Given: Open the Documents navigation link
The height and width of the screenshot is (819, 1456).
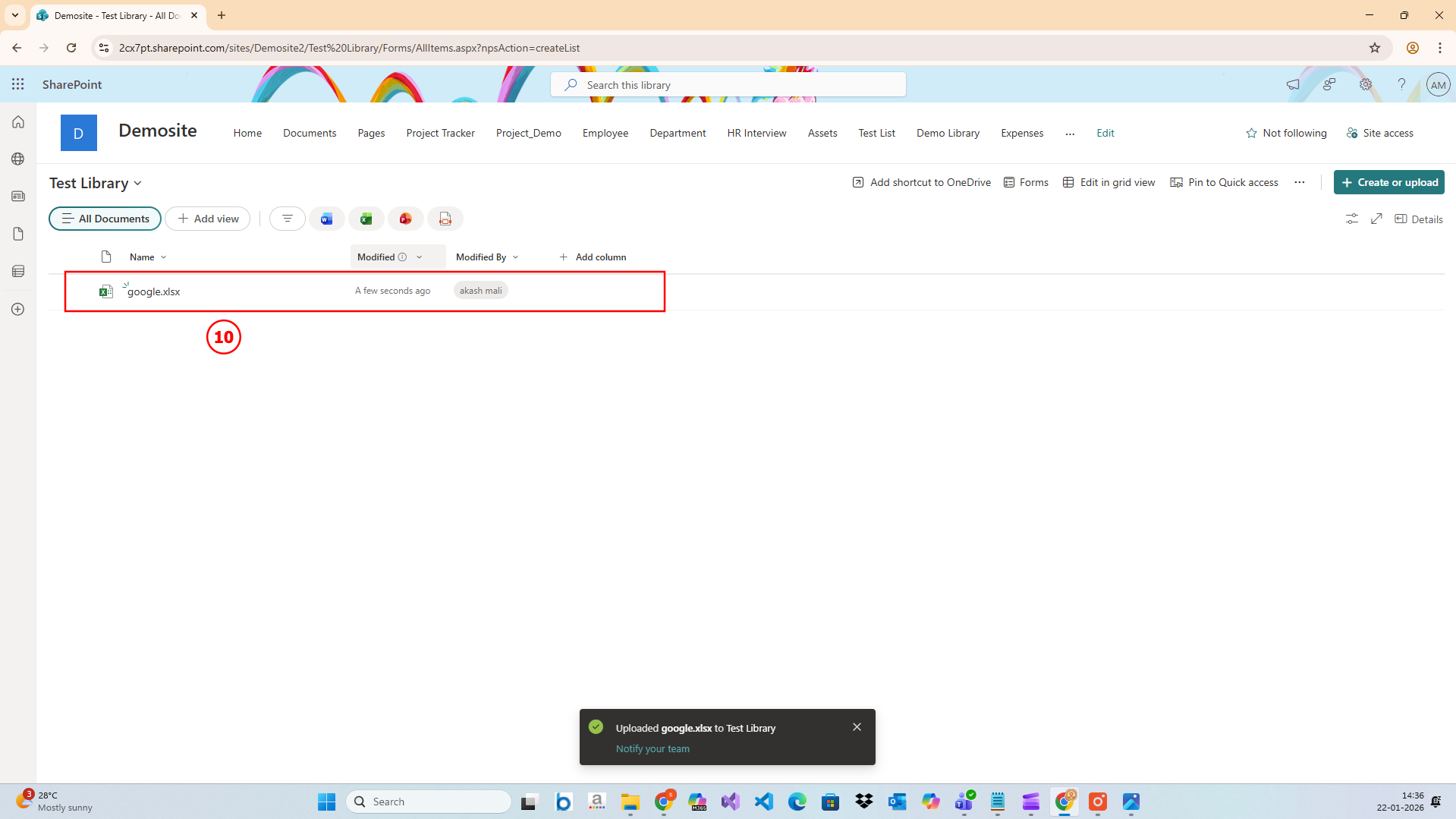Looking at the screenshot, I should pyautogui.click(x=310, y=133).
